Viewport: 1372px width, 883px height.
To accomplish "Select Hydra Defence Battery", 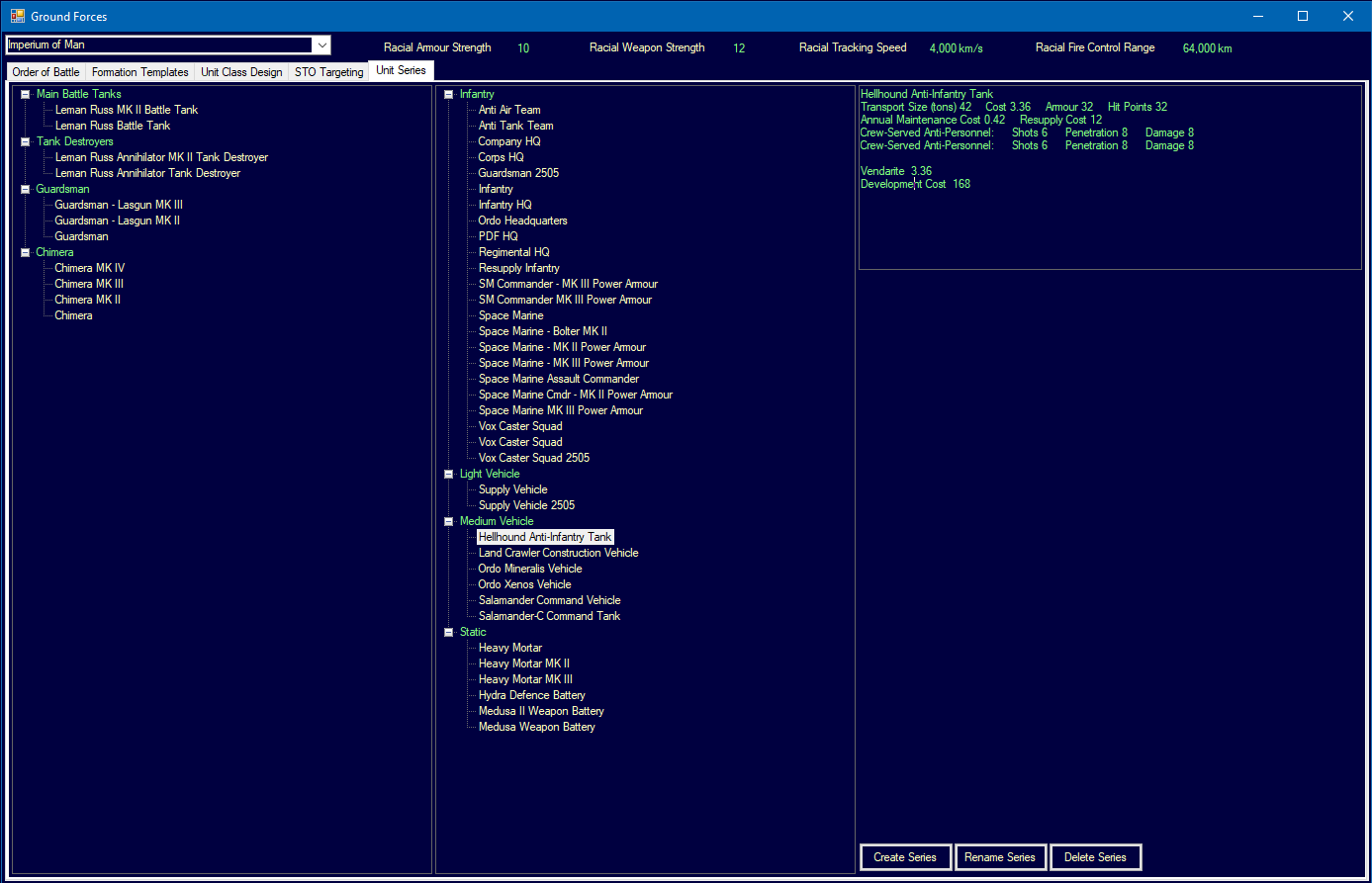I will point(532,695).
